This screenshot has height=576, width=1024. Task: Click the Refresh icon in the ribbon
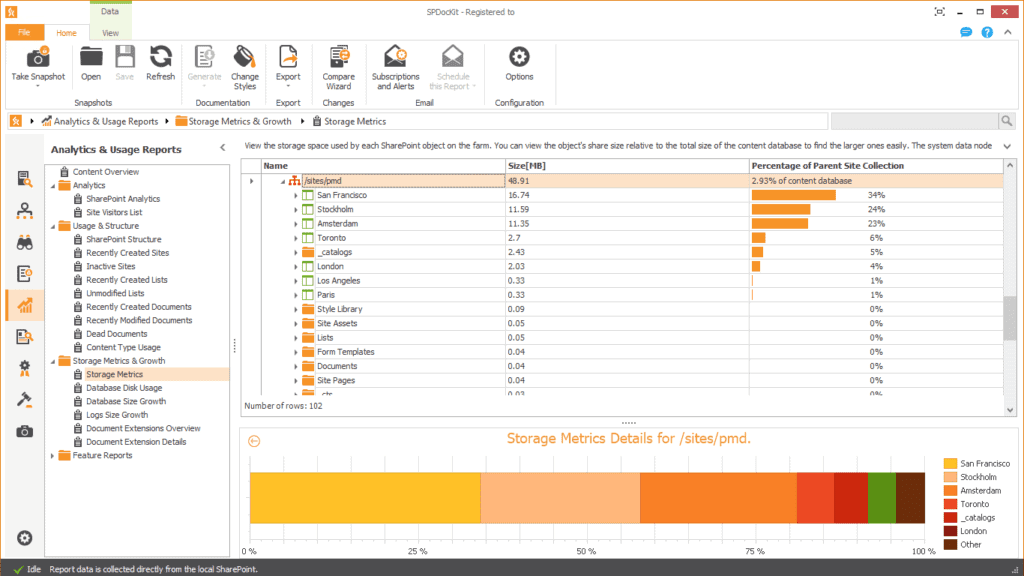click(x=160, y=57)
